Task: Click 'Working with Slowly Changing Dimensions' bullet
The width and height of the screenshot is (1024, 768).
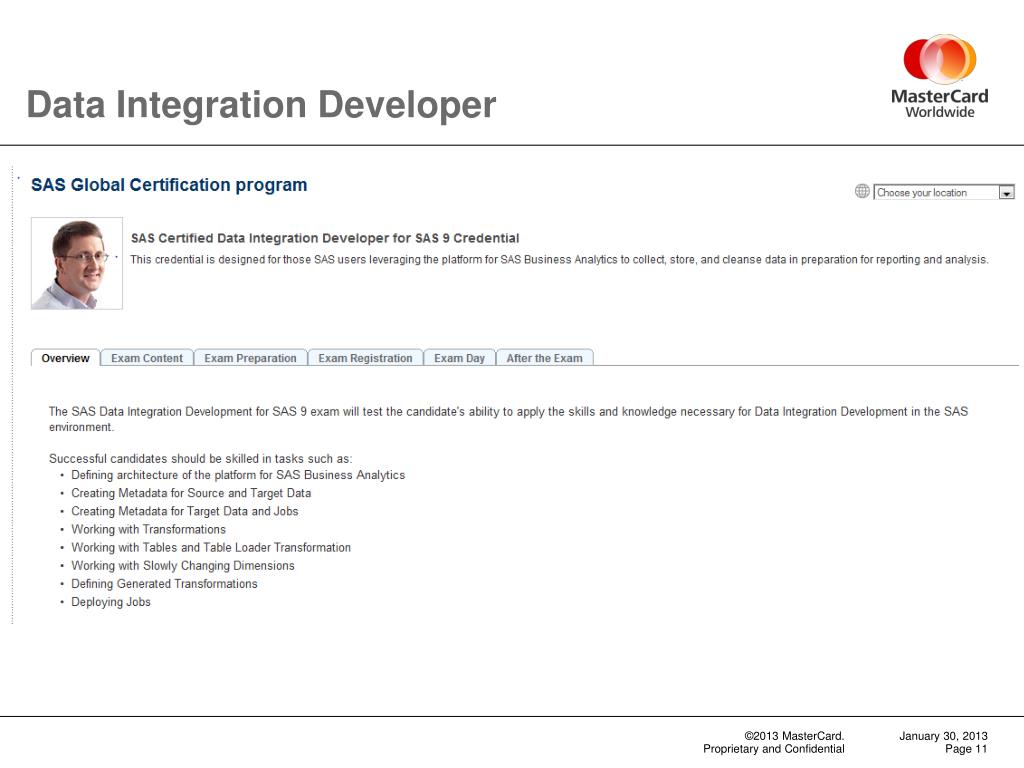Action: [183, 566]
